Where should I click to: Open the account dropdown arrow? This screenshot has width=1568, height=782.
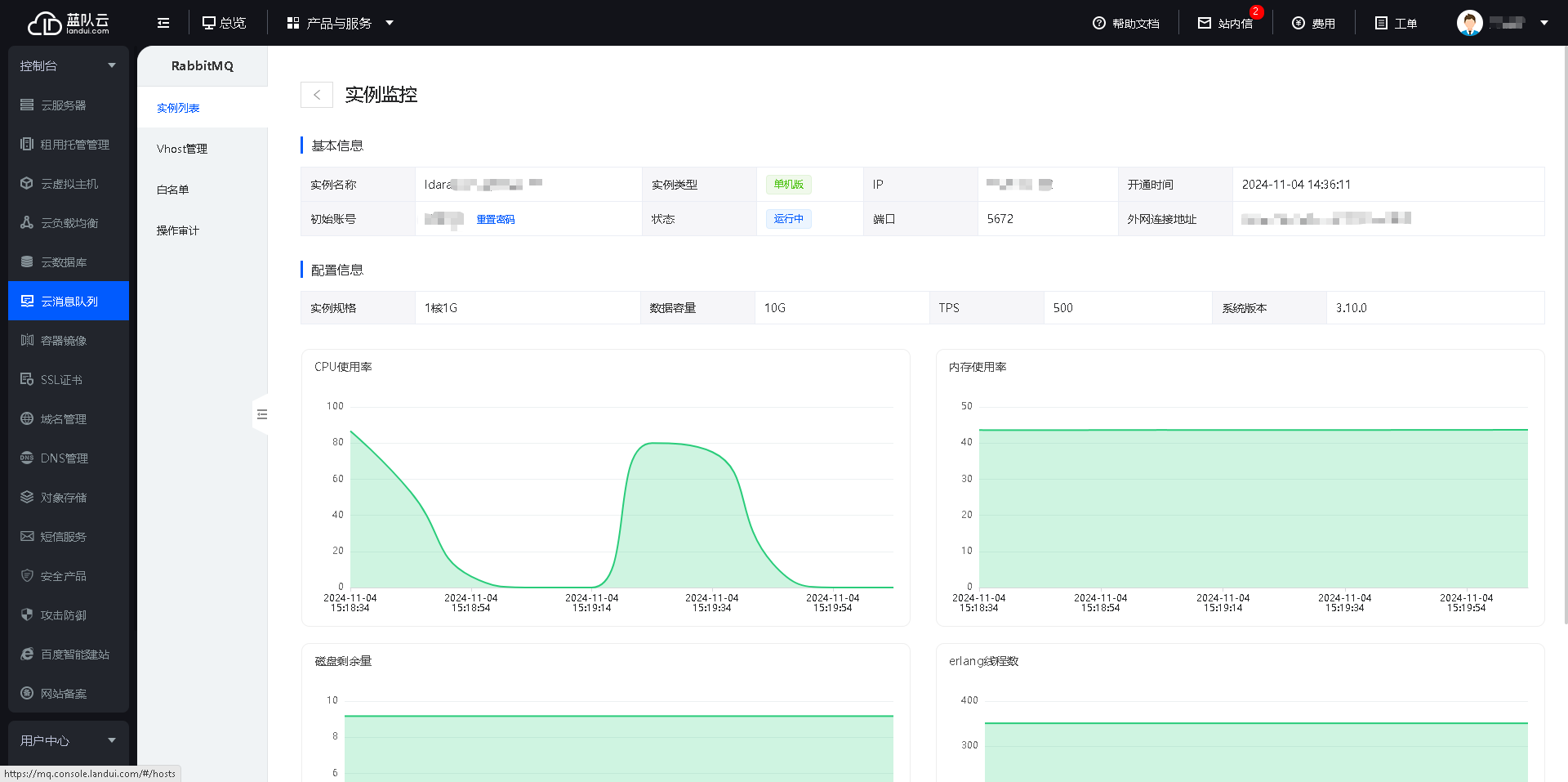(x=1544, y=23)
